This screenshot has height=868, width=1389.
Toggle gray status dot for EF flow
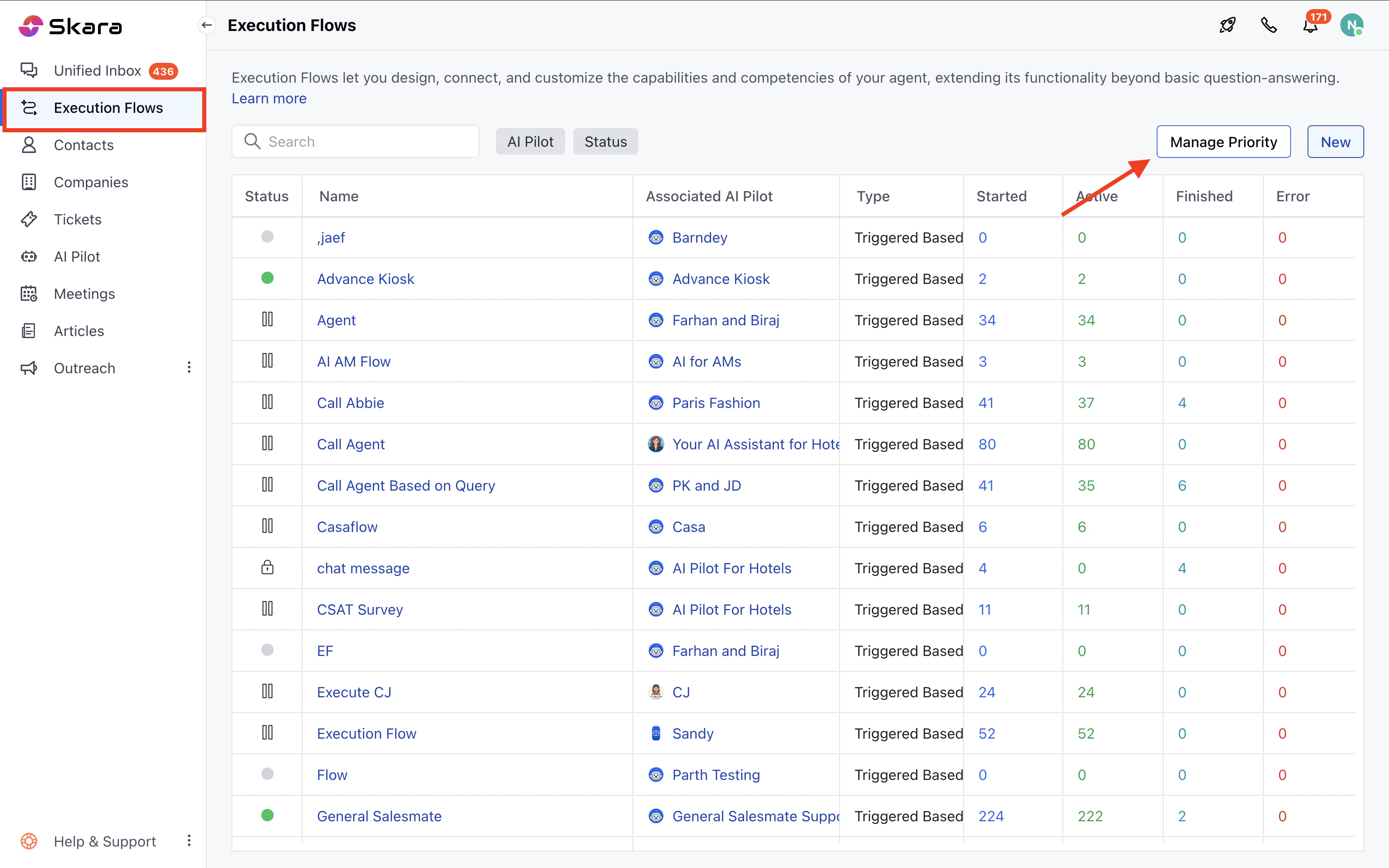coord(267,650)
